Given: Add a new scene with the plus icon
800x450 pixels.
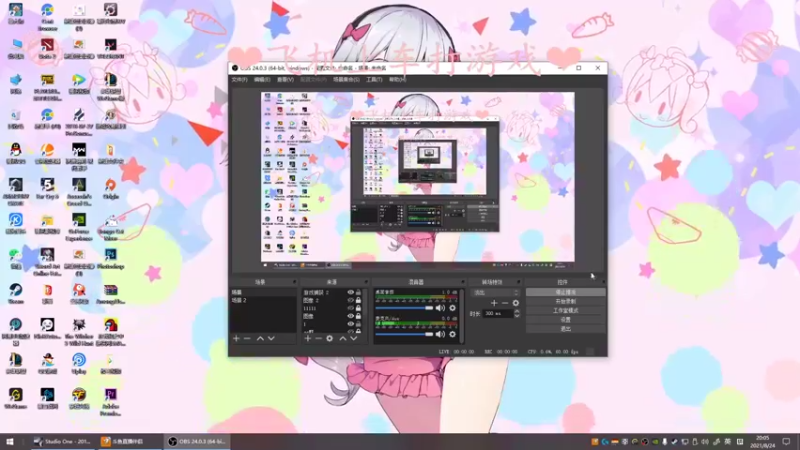Looking at the screenshot, I should click(236, 338).
